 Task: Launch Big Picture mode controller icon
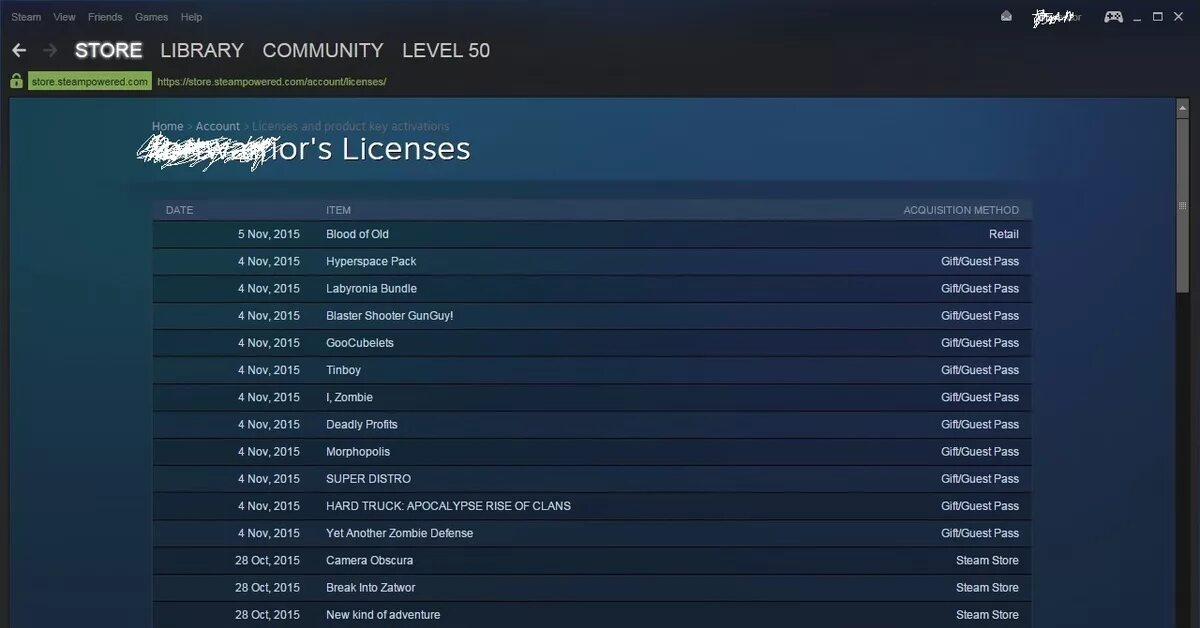(x=1113, y=17)
